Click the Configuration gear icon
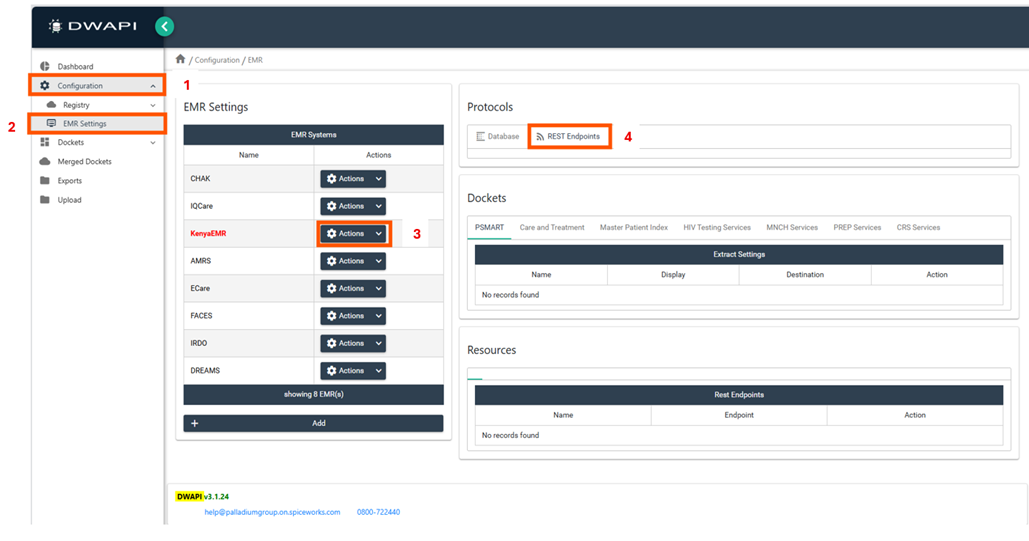Image resolution: width=1029 pixels, height=541 pixels. (45, 85)
